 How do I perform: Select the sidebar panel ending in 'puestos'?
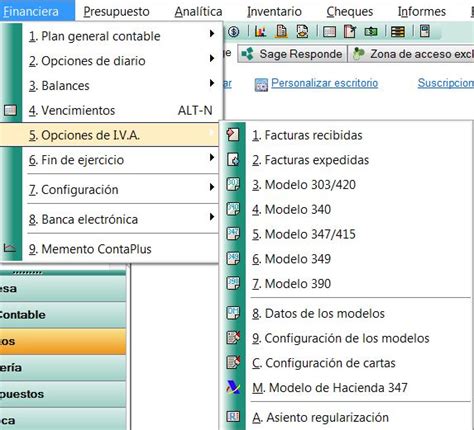pyautogui.click(x=63, y=394)
